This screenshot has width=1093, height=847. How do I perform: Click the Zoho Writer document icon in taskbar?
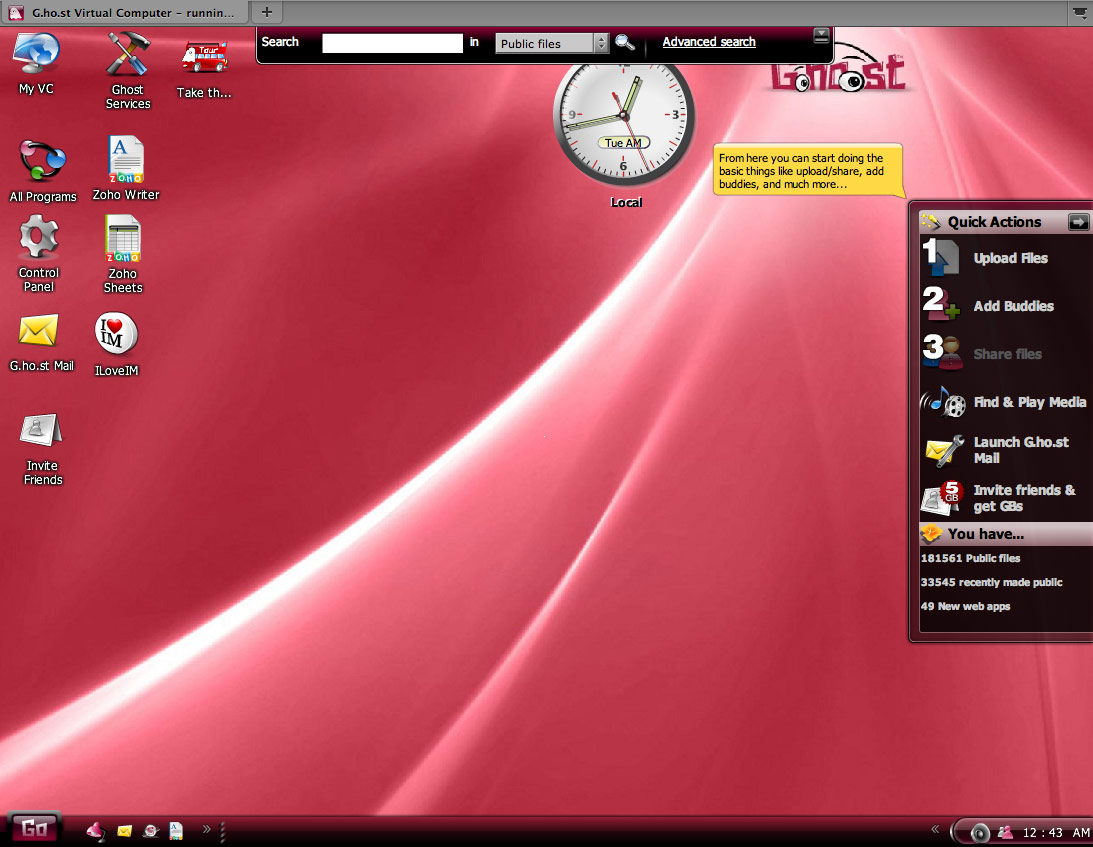coord(176,831)
